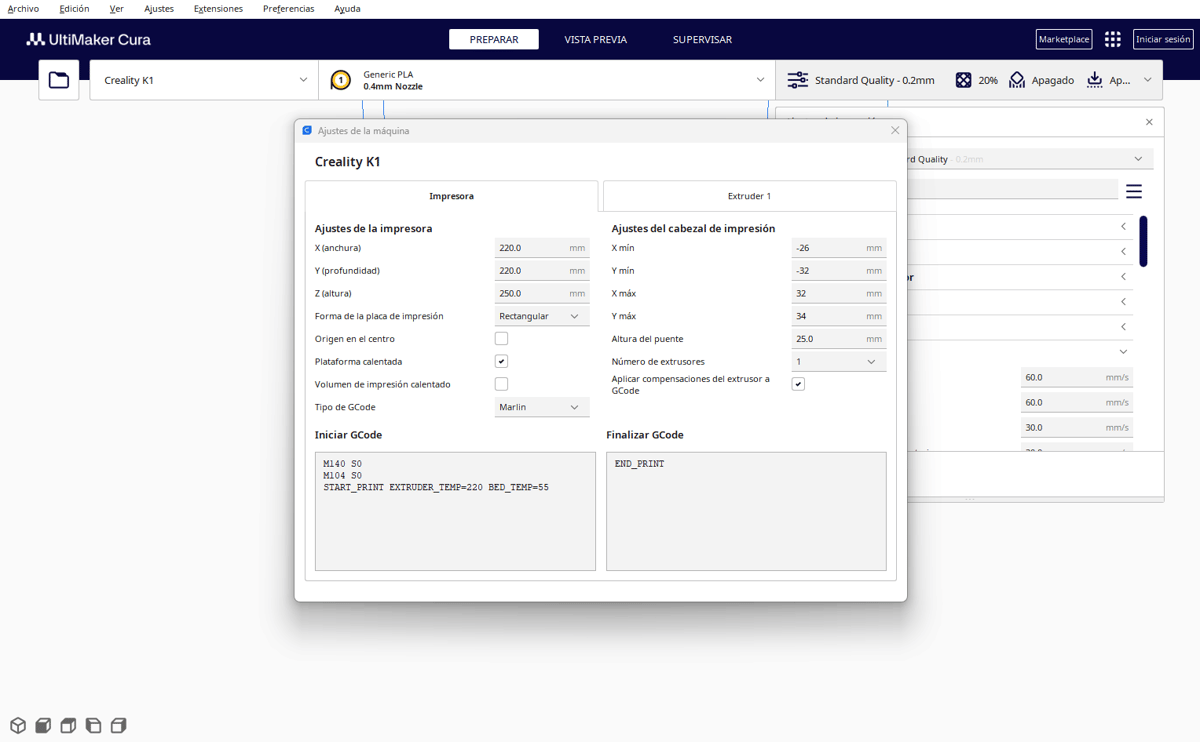Click the open file folder icon
This screenshot has width=1200, height=742.
[x=59, y=80]
